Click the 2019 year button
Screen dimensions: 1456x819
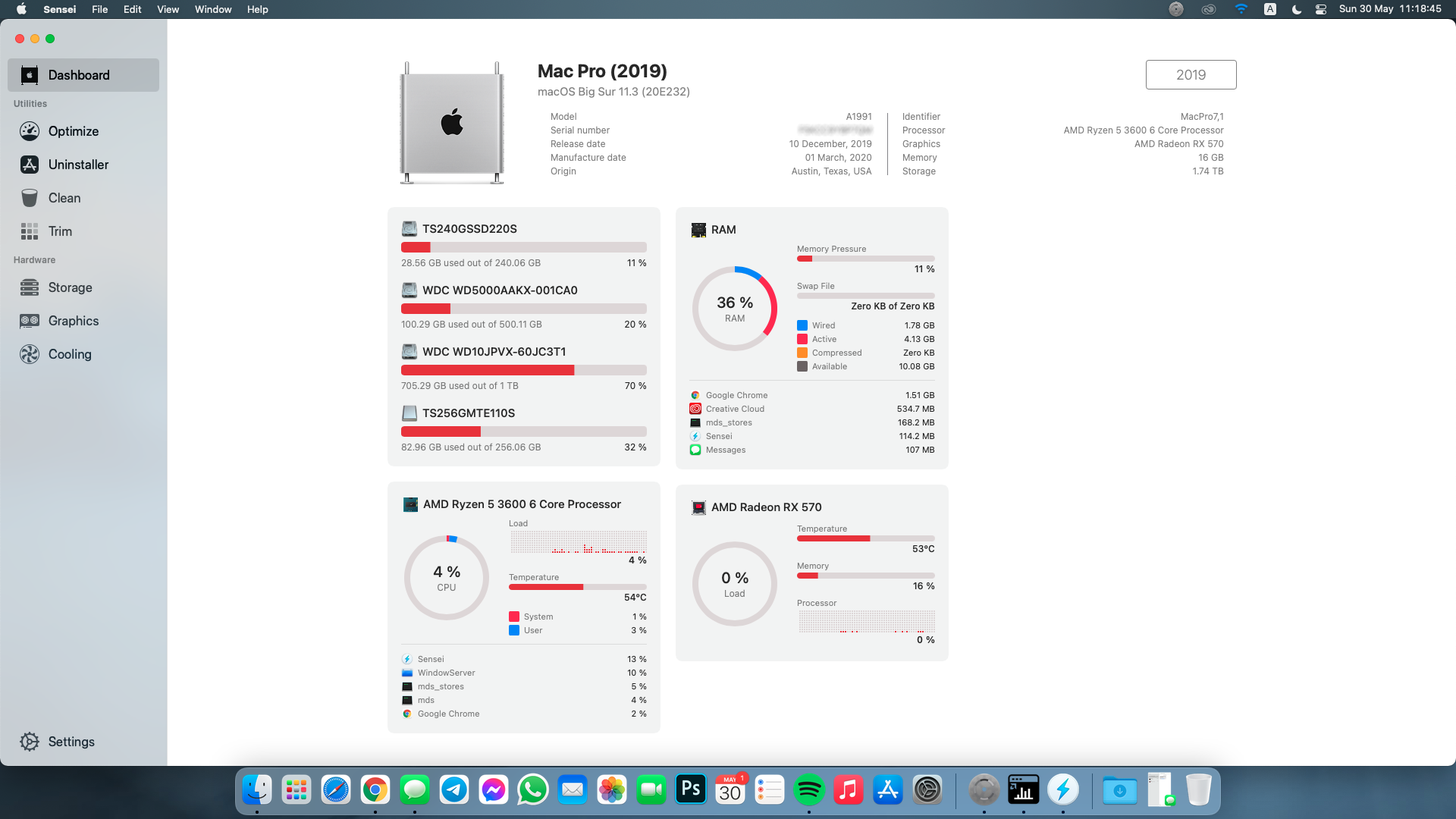(1191, 74)
